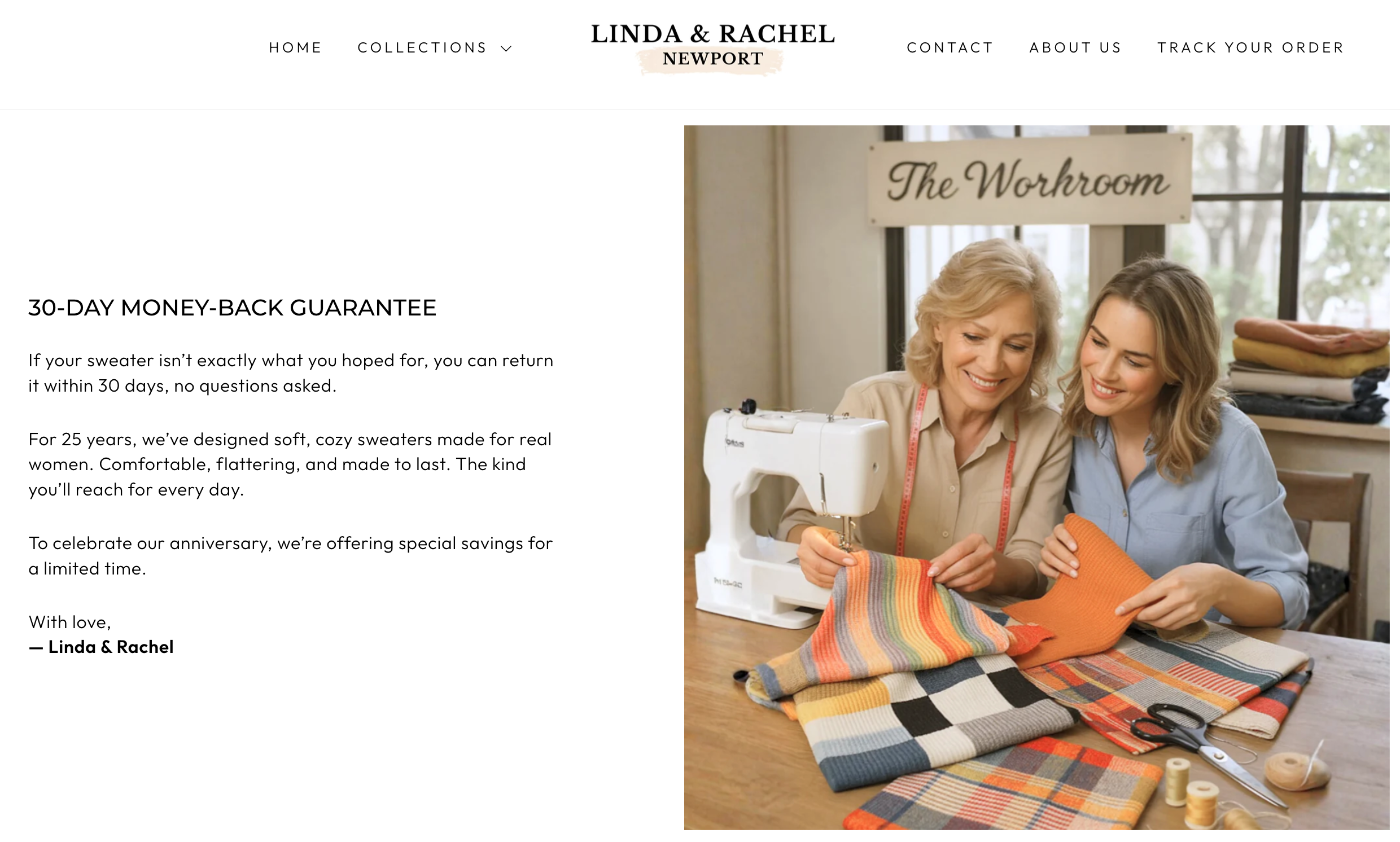Go to the HOME page
This screenshot has width=1400, height=842.
tap(295, 47)
